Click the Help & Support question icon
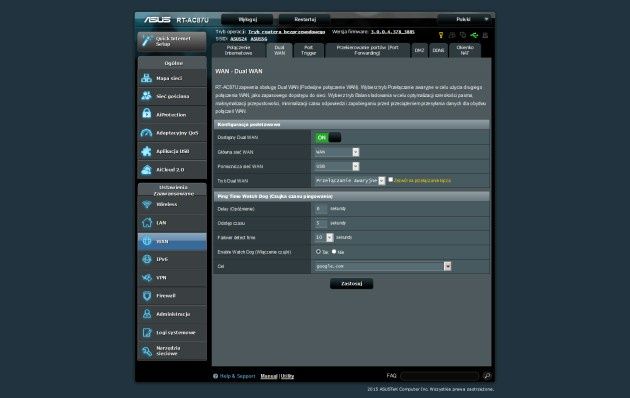This screenshot has width=630, height=398. [x=216, y=376]
